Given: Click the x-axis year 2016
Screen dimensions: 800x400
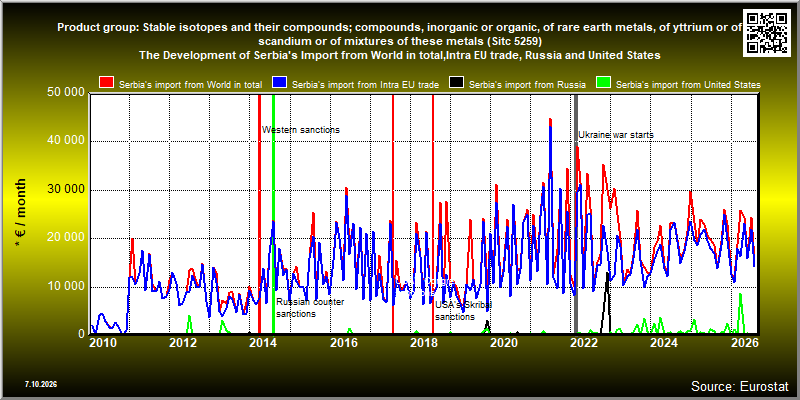Looking at the screenshot, I should click(x=344, y=342).
